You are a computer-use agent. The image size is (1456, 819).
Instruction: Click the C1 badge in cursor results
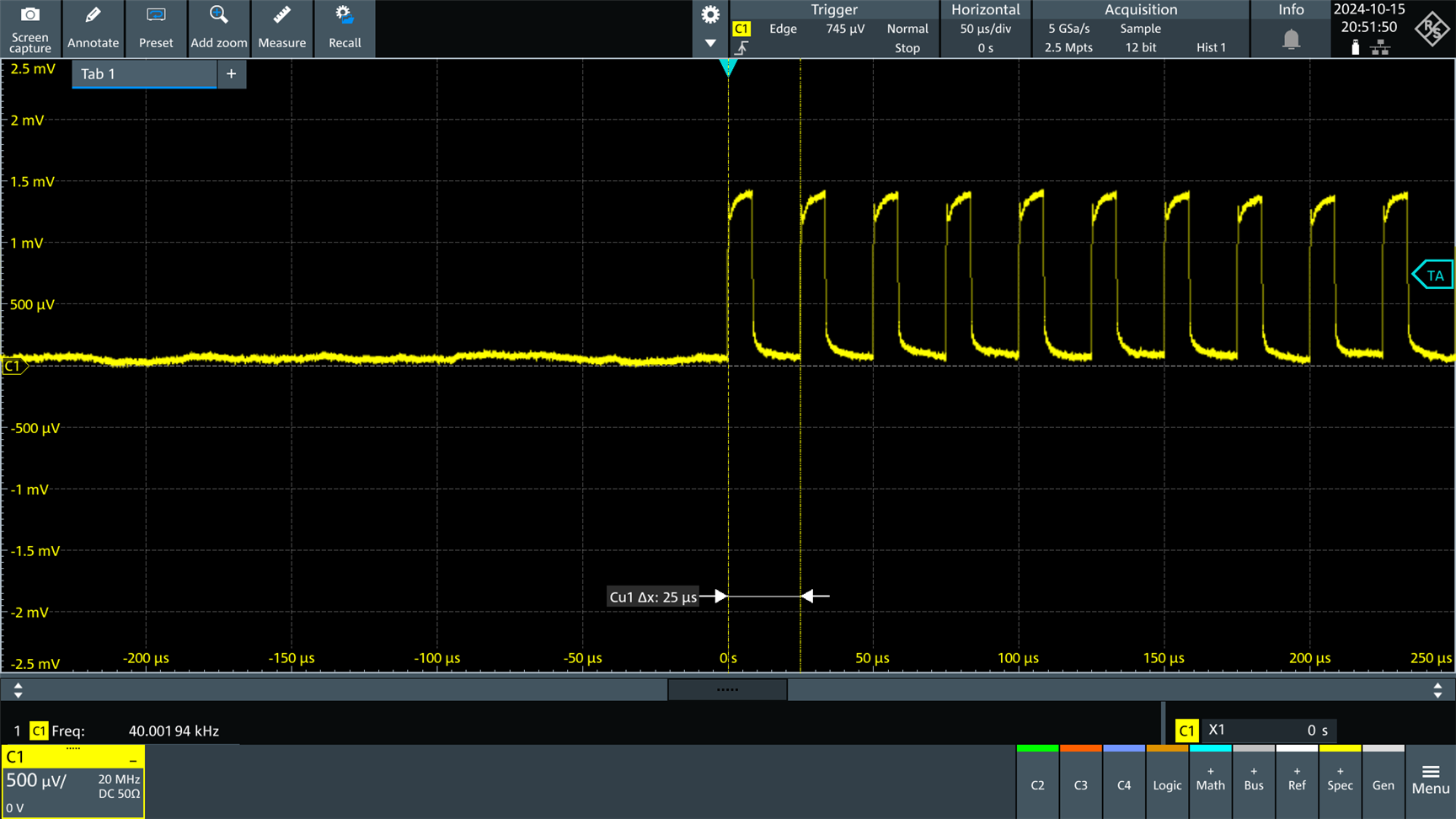1186,731
